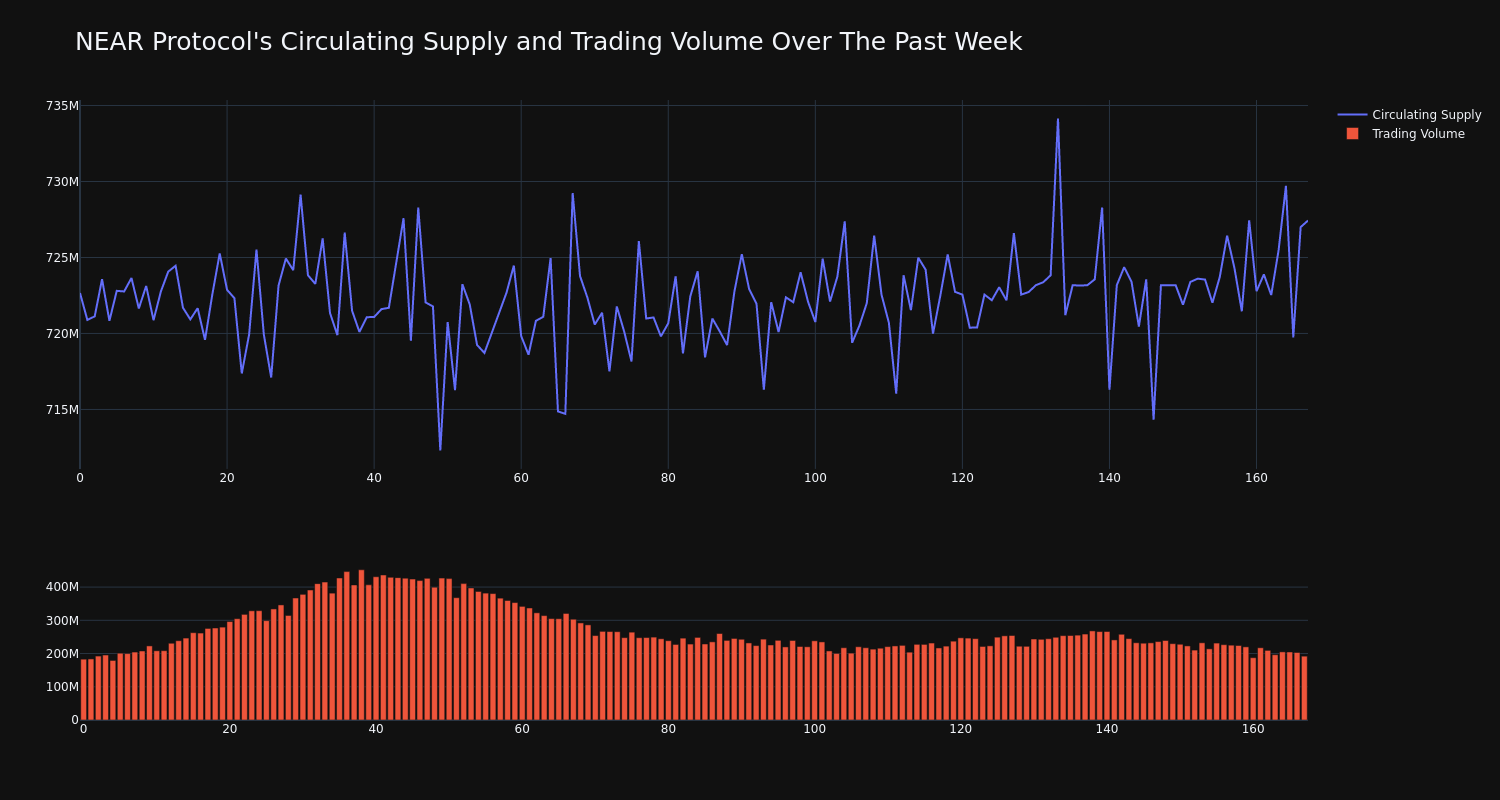Click x-axis label 80 on volume chart
Viewport: 1500px width, 800px height.
point(668,729)
